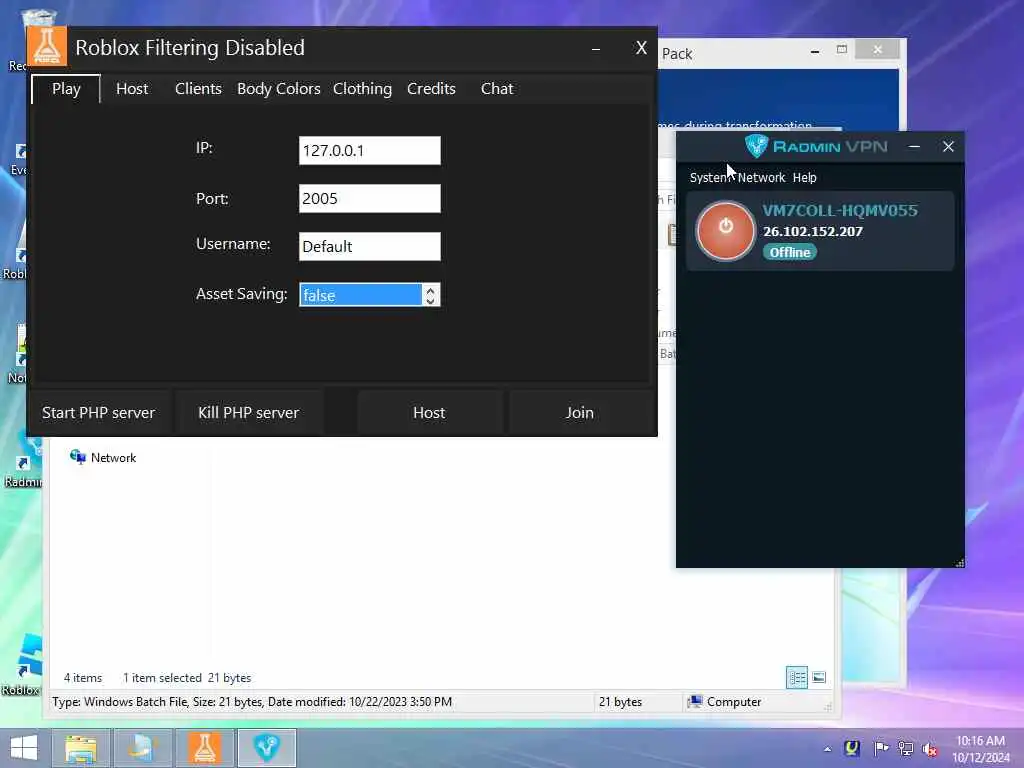Viewport: 1024px width, 768px height.
Task: Show hidden tray icons arrow
Action: pyautogui.click(x=827, y=749)
